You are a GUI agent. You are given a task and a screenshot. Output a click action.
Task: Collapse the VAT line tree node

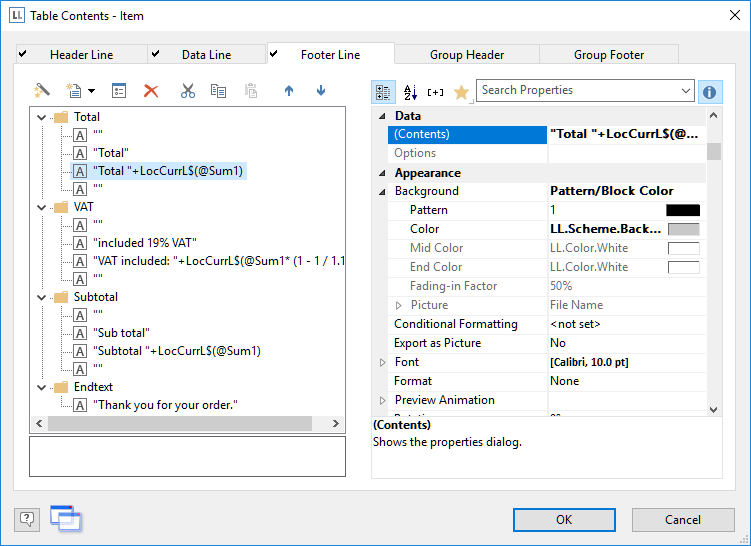tap(42, 207)
